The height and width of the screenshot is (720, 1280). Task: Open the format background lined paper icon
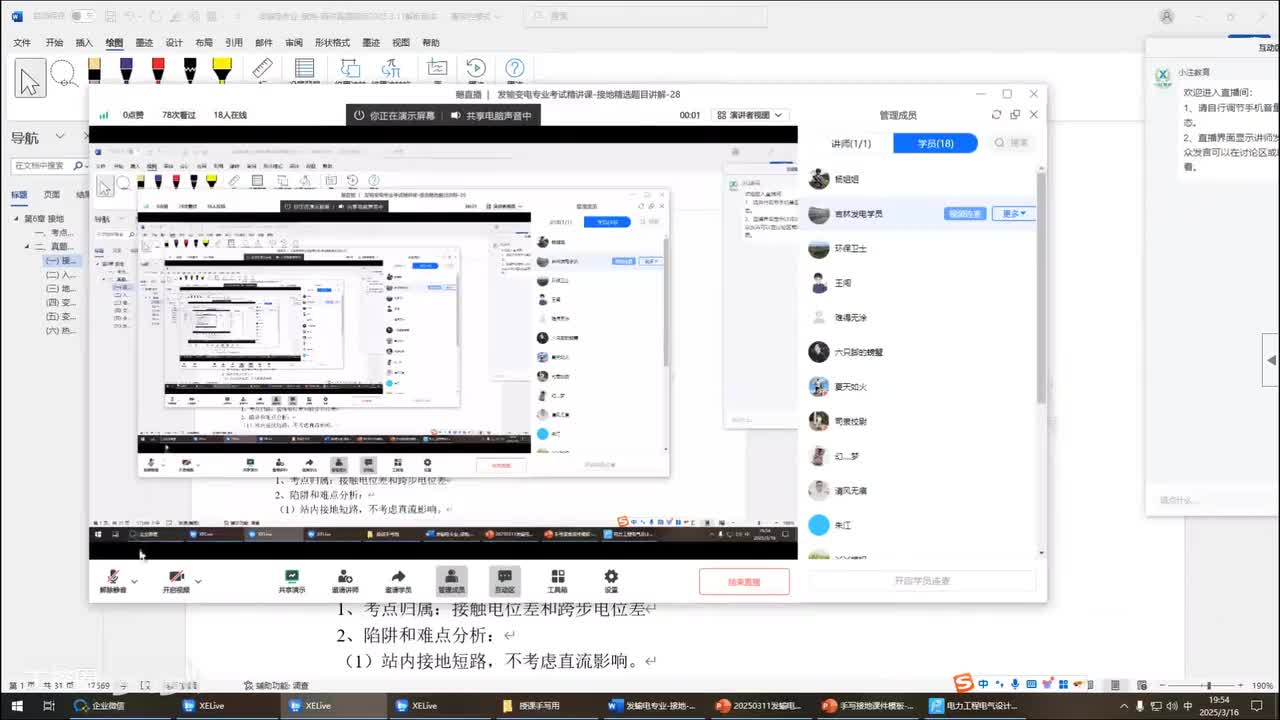pyautogui.click(x=305, y=69)
